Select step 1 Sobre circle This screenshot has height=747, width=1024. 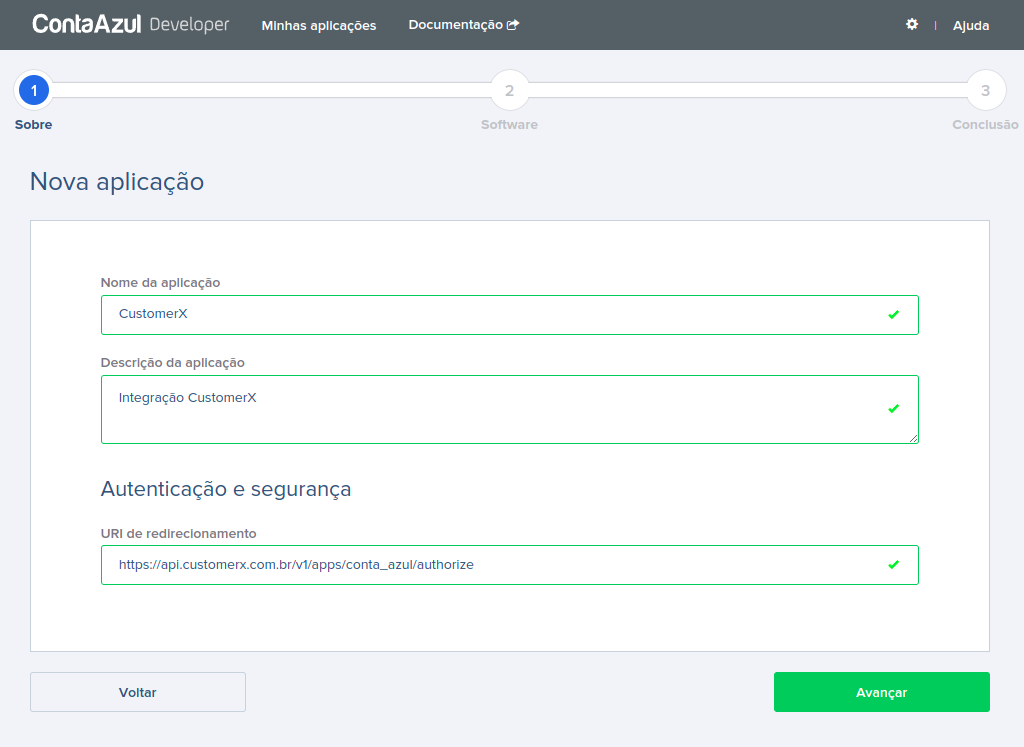coord(34,90)
